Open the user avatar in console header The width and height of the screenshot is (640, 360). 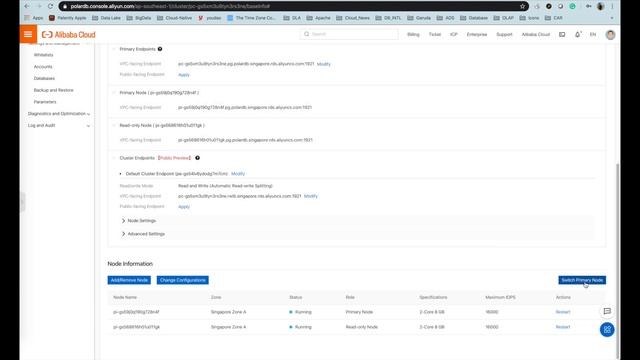coord(610,35)
